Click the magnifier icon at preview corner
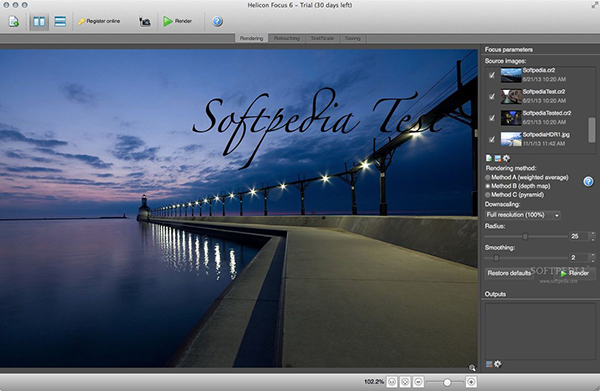 (x=472, y=368)
